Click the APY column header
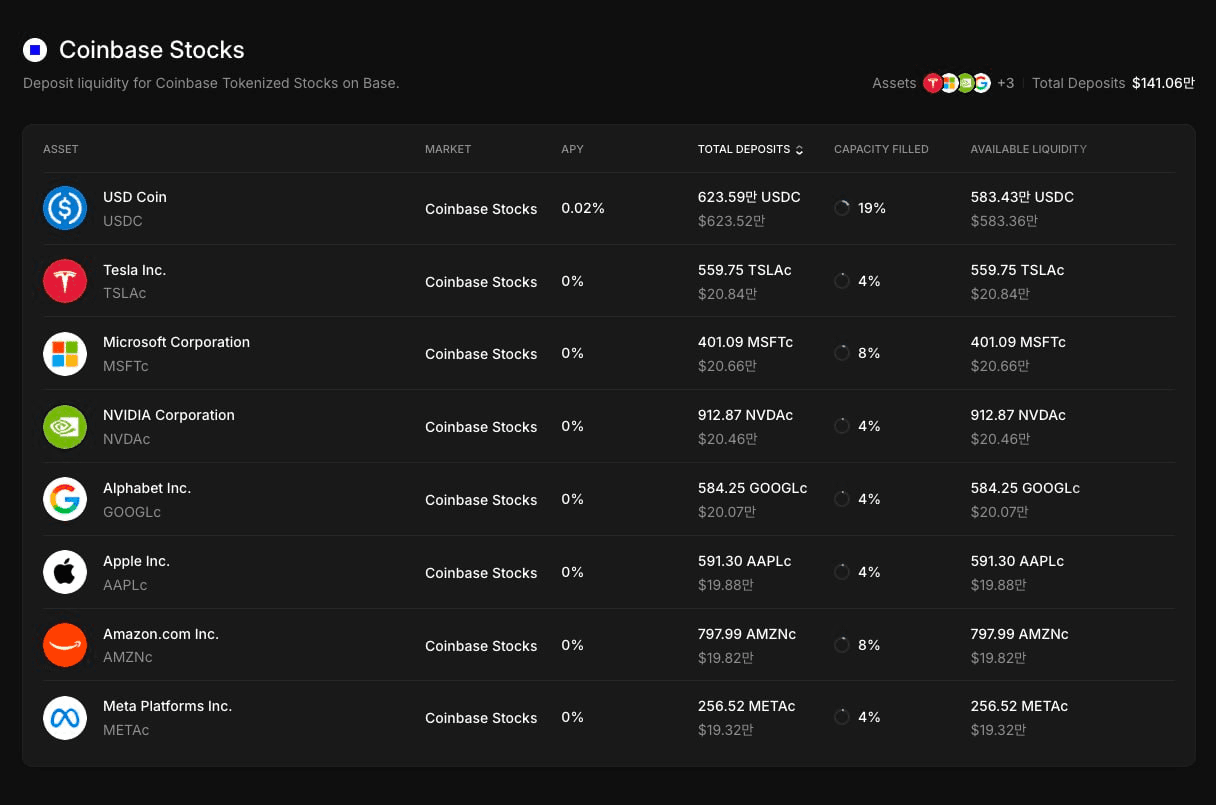Screen dimensions: 1216x805 pyautogui.click(x=572, y=149)
